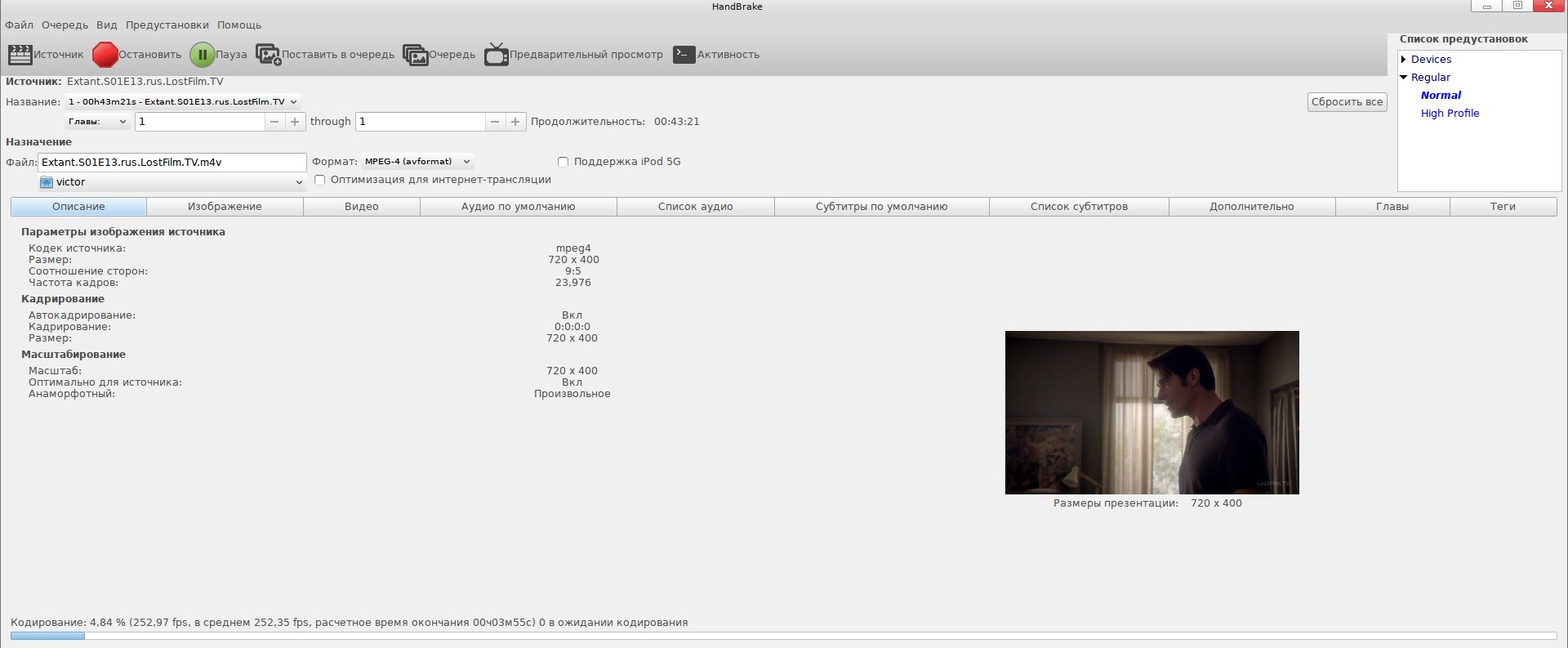
Task: Click the video preview thumbnail
Action: click(1152, 413)
